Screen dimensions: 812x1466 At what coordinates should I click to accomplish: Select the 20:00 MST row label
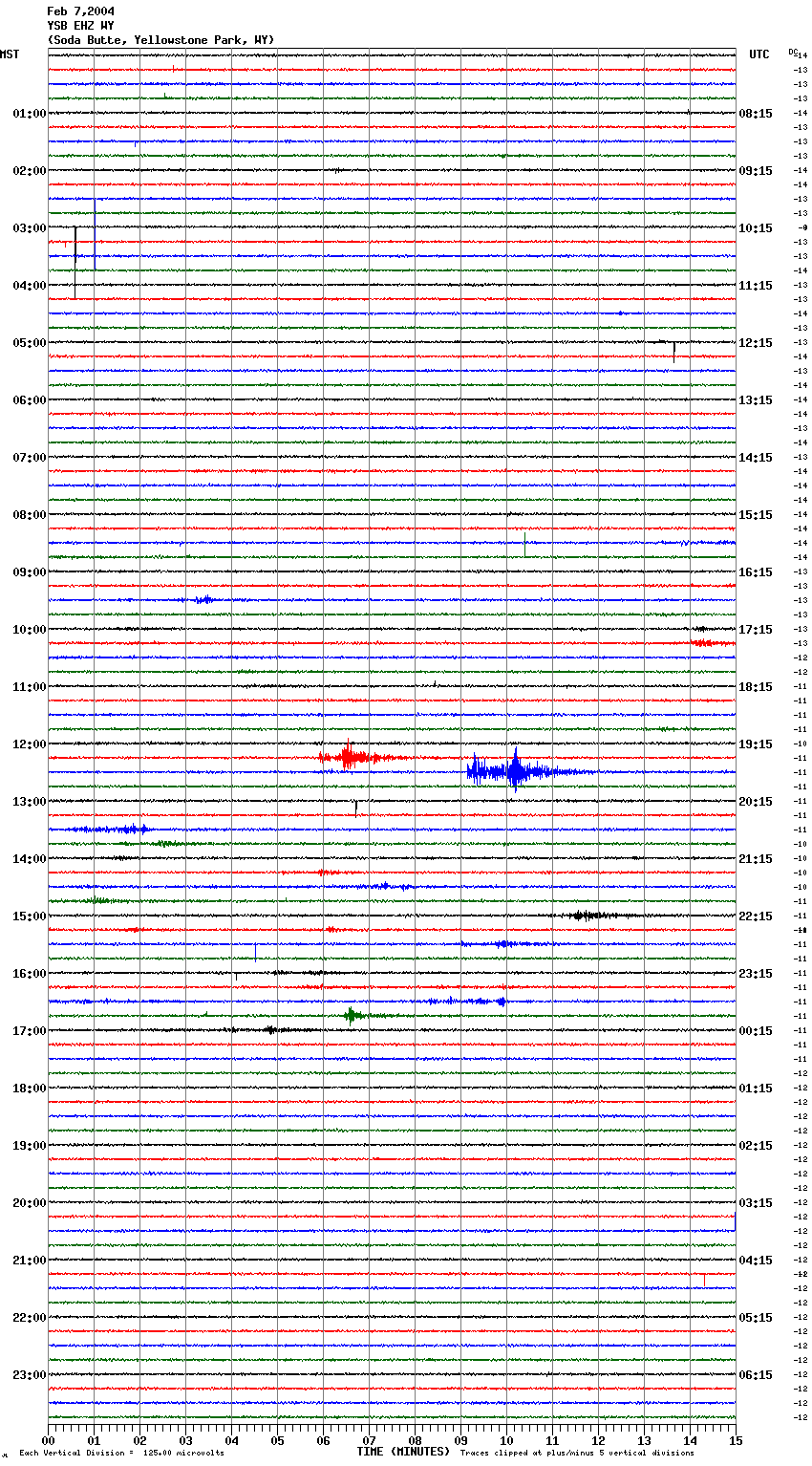click(29, 1203)
